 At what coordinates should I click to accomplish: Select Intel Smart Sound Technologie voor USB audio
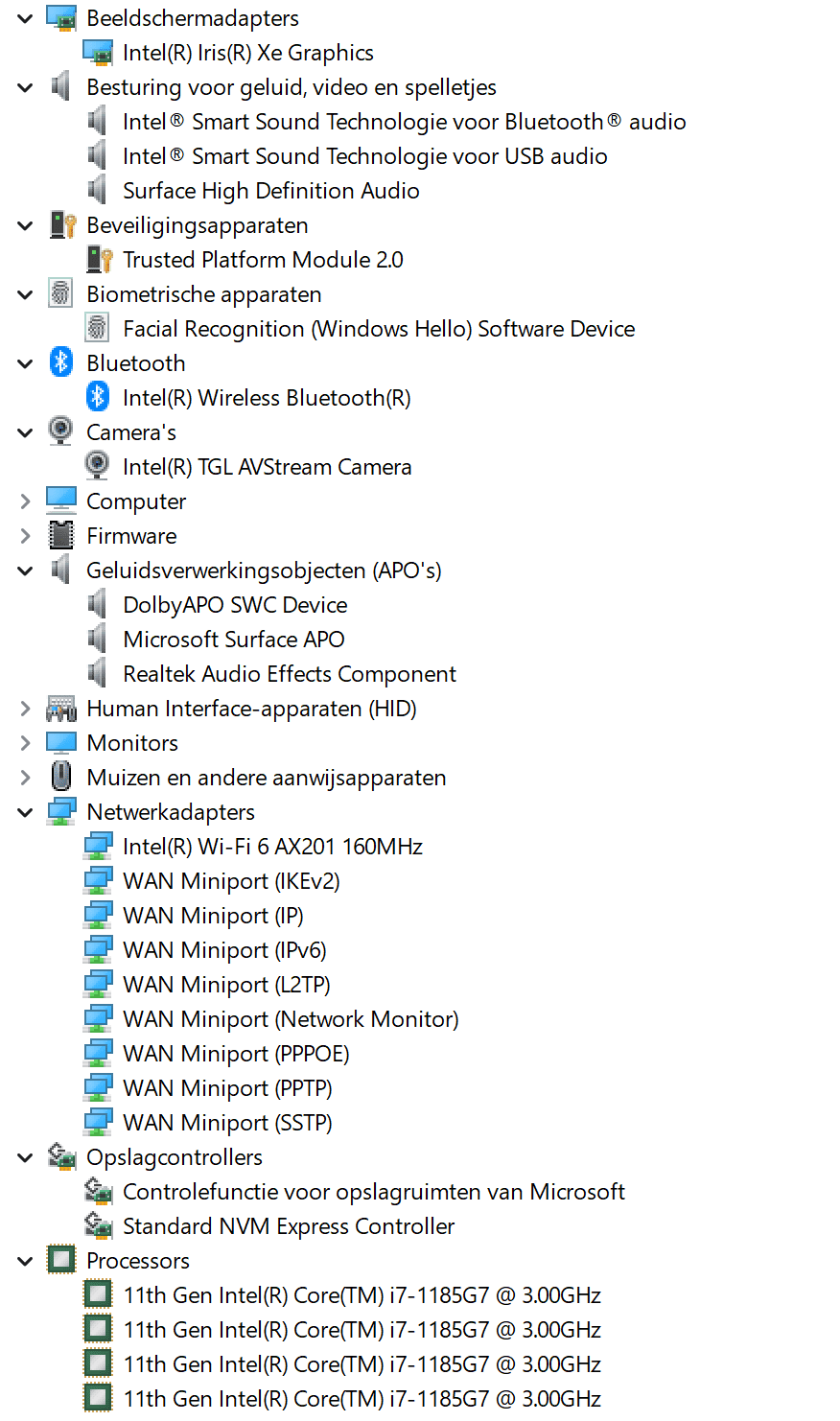pos(365,156)
